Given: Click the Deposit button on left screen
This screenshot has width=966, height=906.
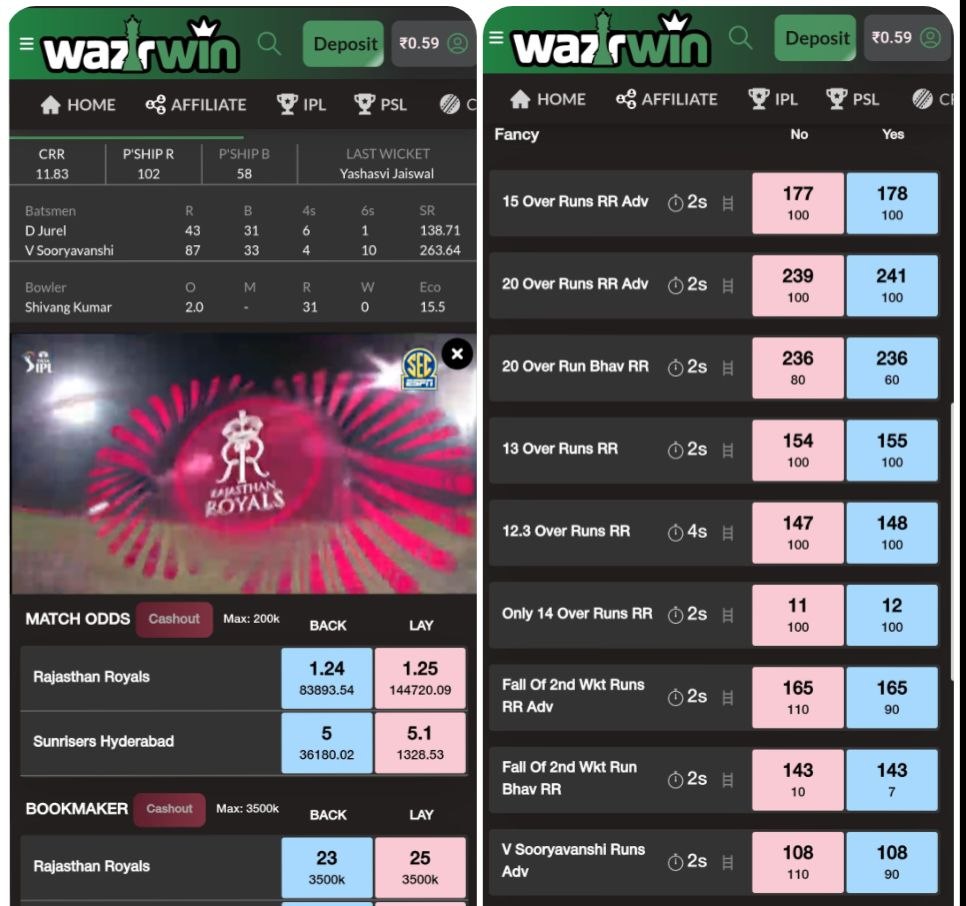Looking at the screenshot, I should click(x=343, y=44).
